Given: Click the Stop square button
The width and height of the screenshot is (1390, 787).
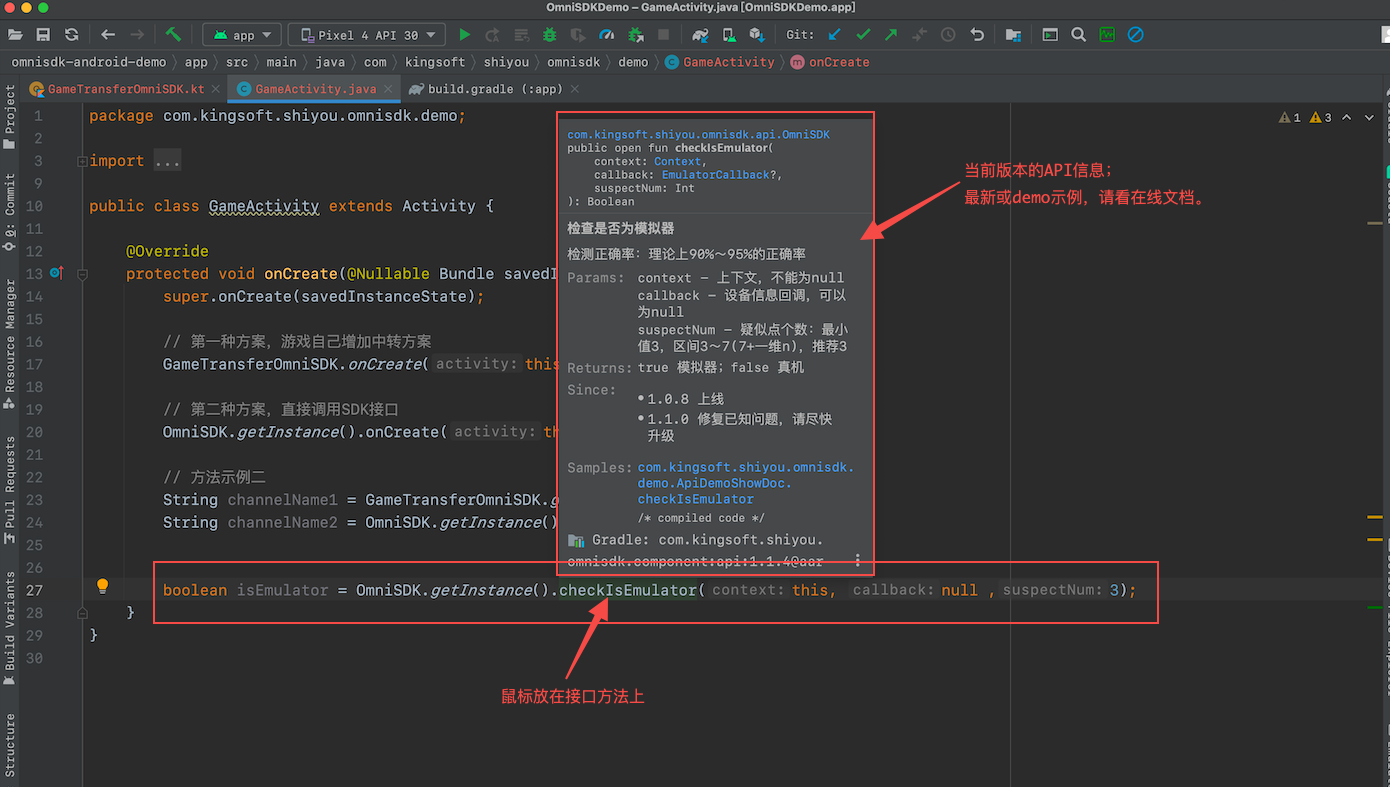Looking at the screenshot, I should point(663,34).
